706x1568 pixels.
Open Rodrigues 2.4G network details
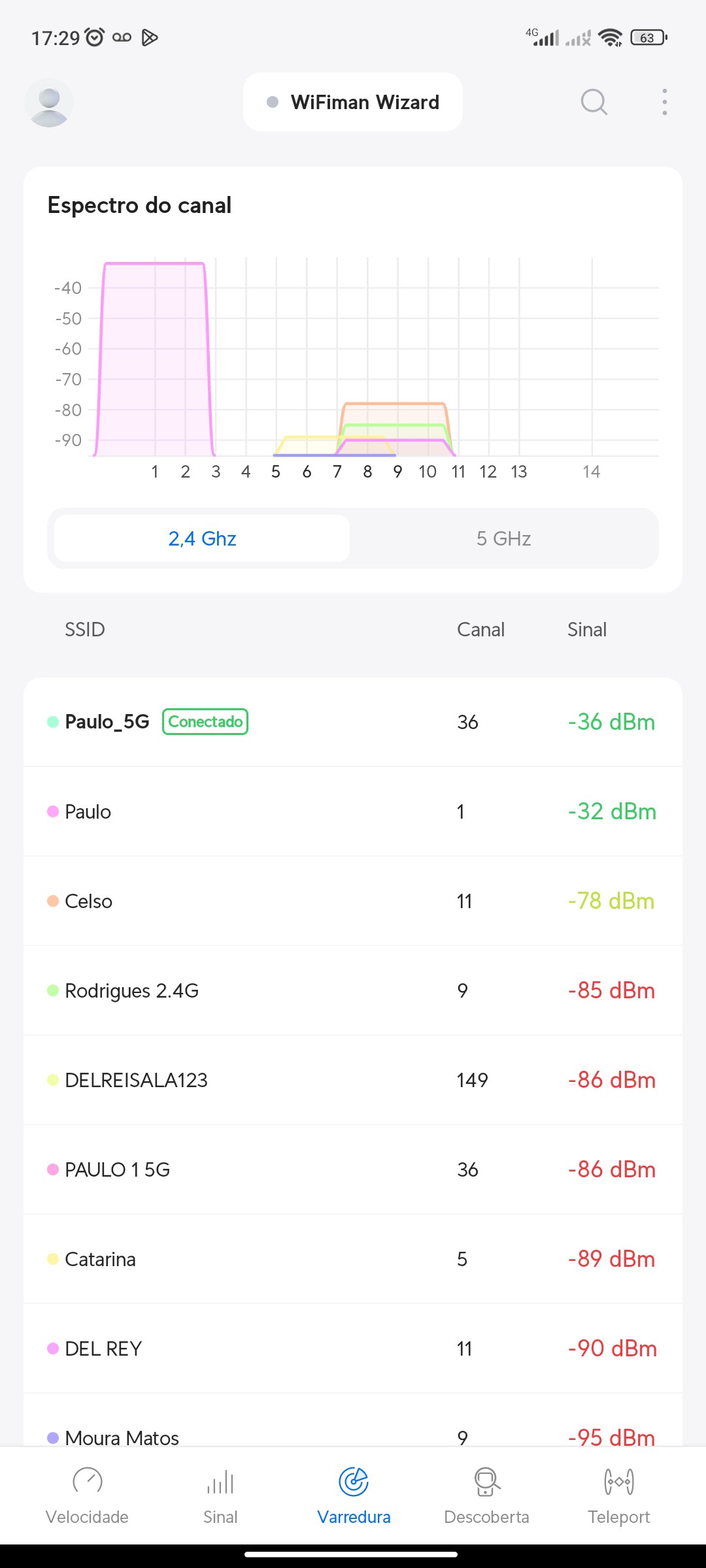[353, 990]
